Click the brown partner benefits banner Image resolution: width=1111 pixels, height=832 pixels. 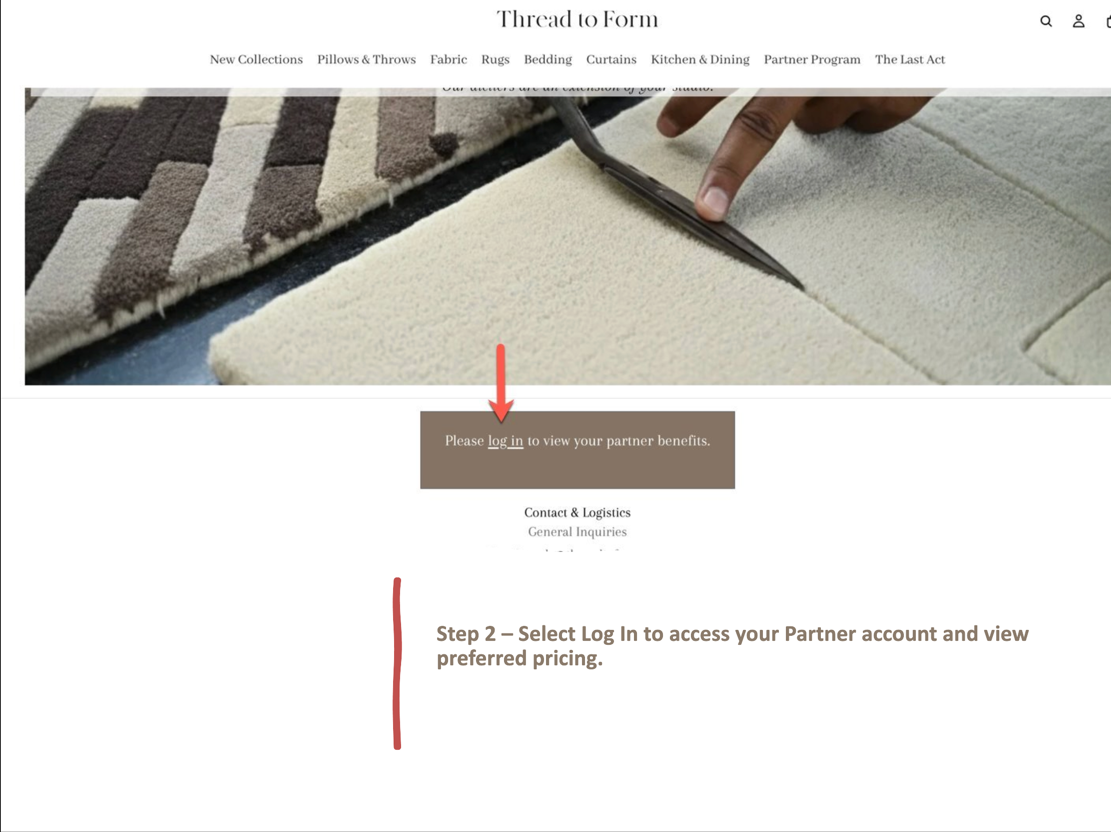[577, 450]
